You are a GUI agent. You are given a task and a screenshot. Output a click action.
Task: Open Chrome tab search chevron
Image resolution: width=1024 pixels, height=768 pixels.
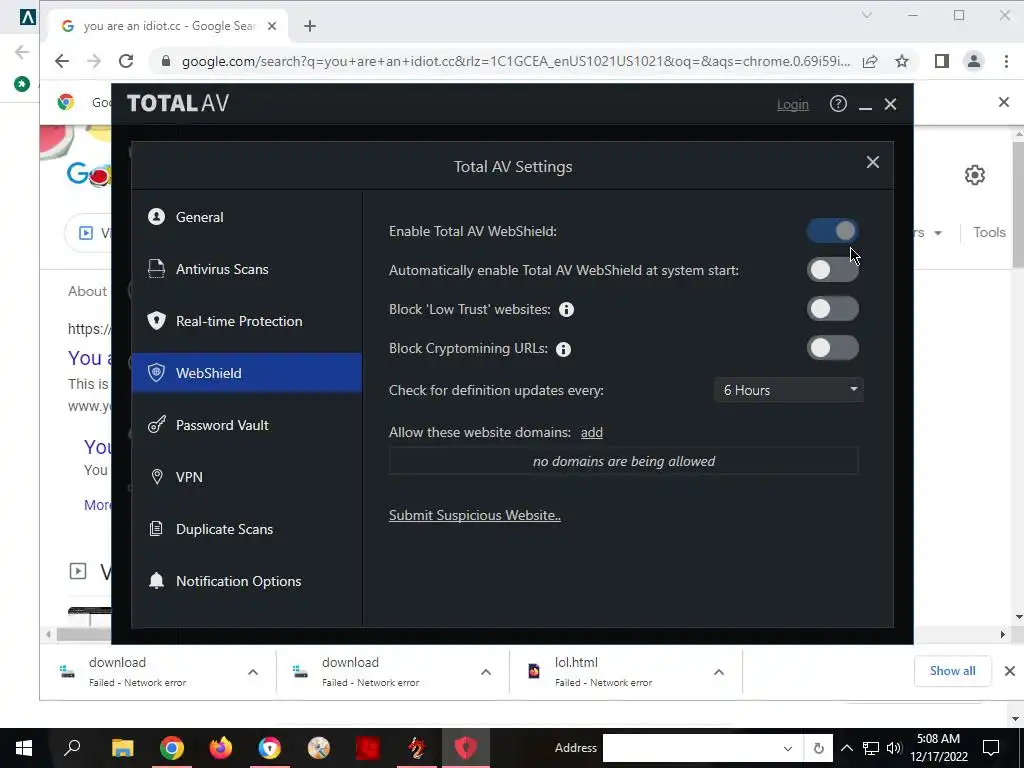pyautogui.click(x=867, y=15)
